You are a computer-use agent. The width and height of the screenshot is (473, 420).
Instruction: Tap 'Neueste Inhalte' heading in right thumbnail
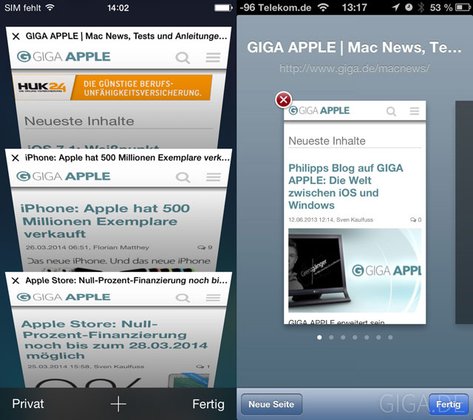(327, 141)
